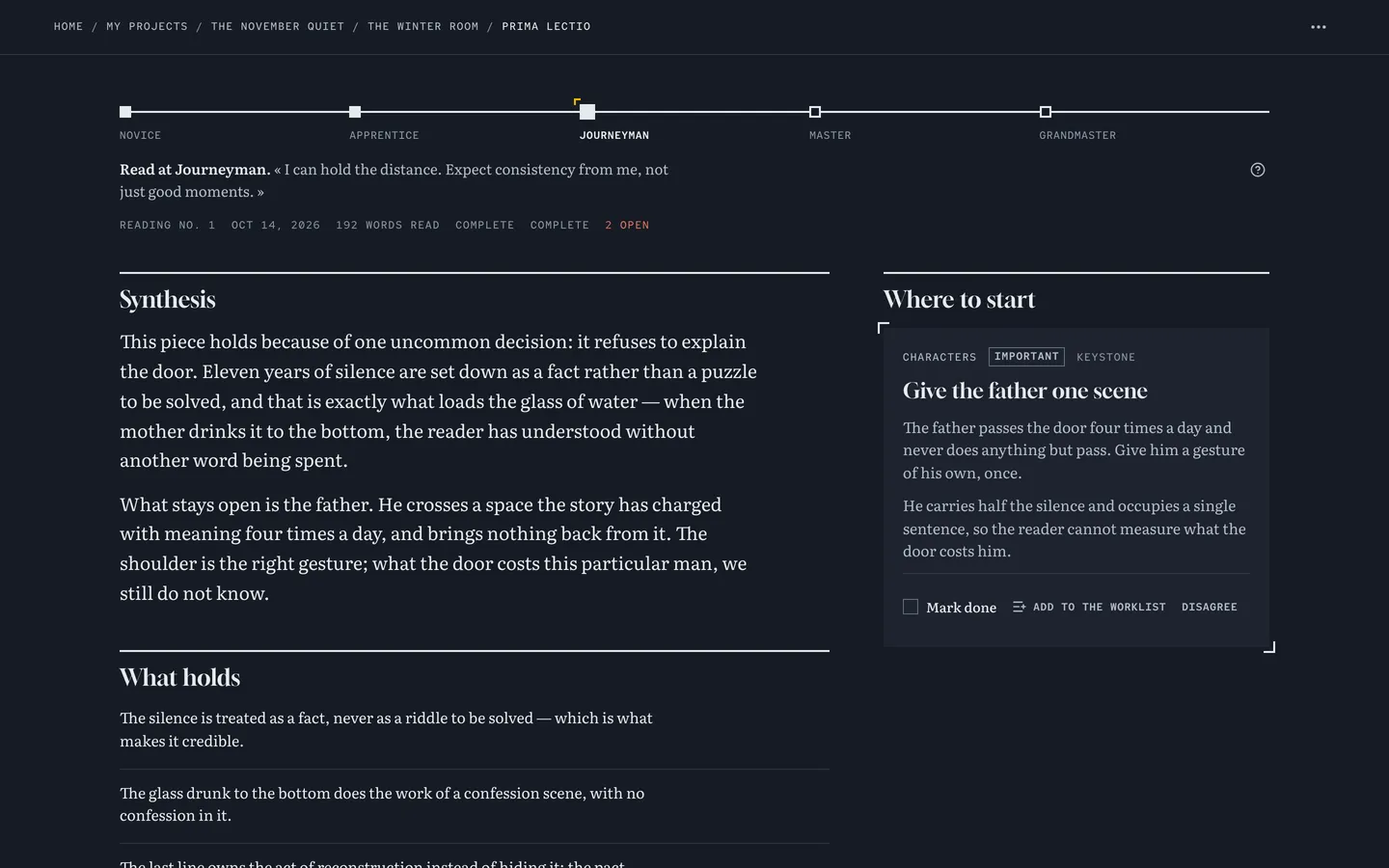This screenshot has height=868, width=1389.
Task: Click the Apprentice level label
Action: coord(384,136)
